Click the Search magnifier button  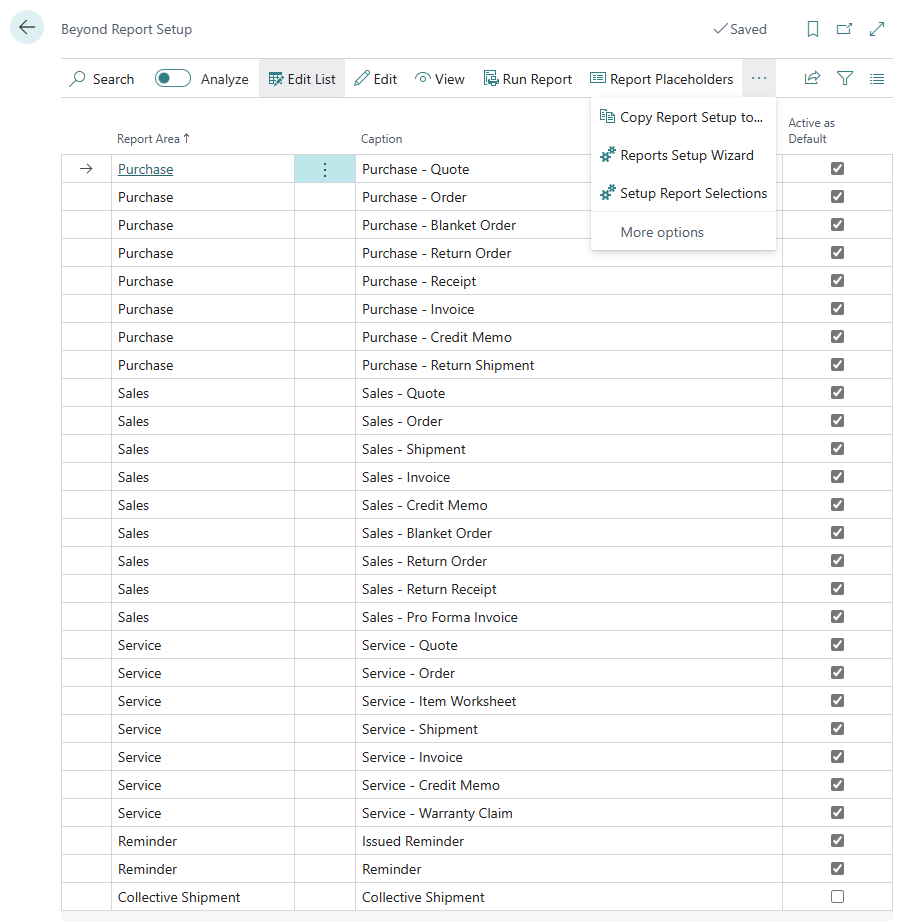[x=101, y=79]
